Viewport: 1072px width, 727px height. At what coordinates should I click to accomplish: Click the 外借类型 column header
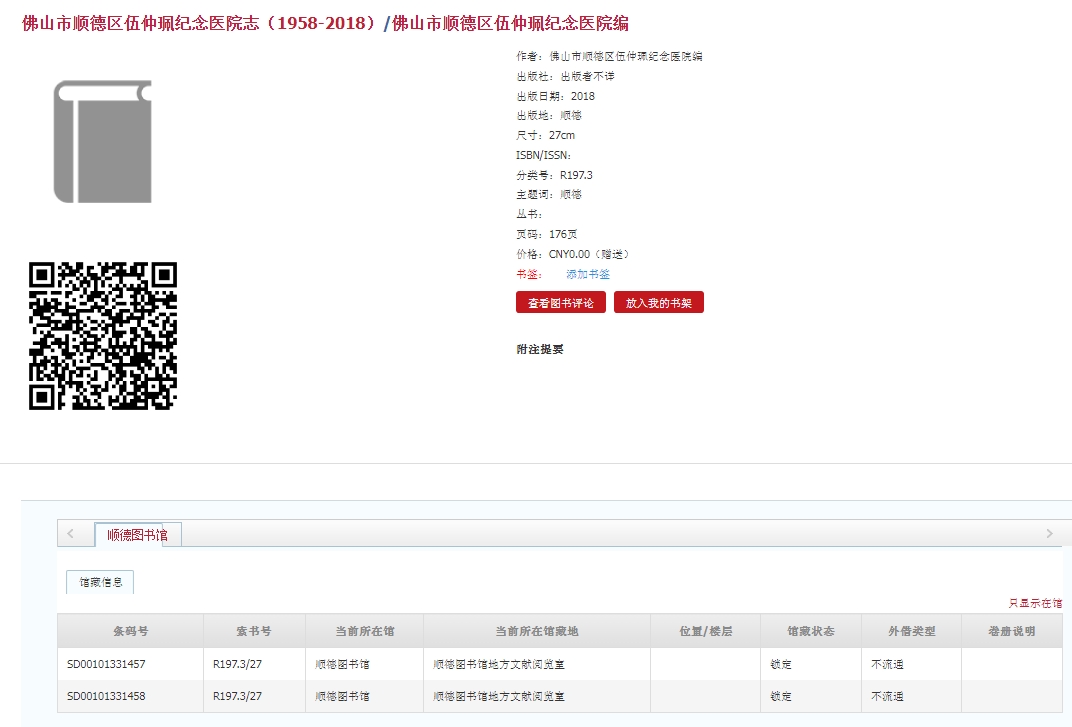(911, 631)
